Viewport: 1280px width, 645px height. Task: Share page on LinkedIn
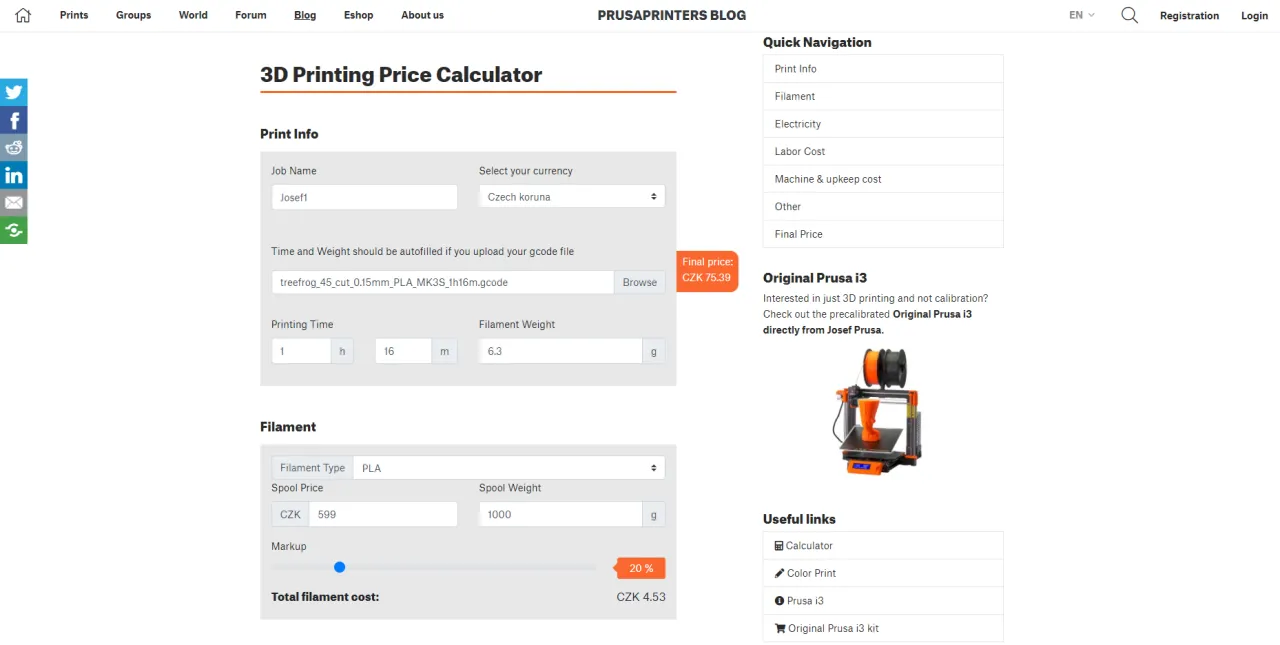[14, 176]
